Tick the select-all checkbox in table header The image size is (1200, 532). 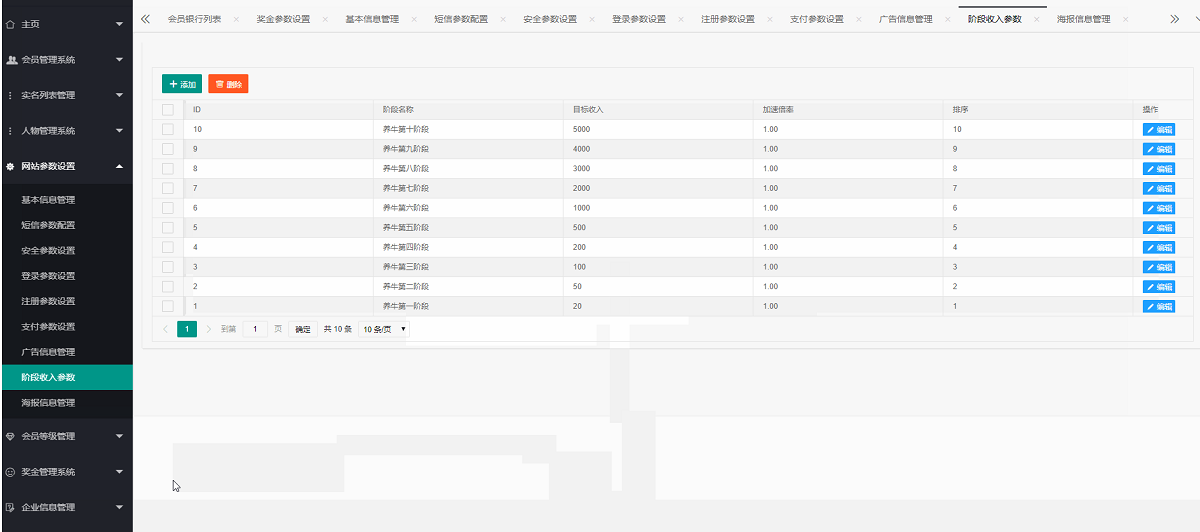(x=168, y=109)
